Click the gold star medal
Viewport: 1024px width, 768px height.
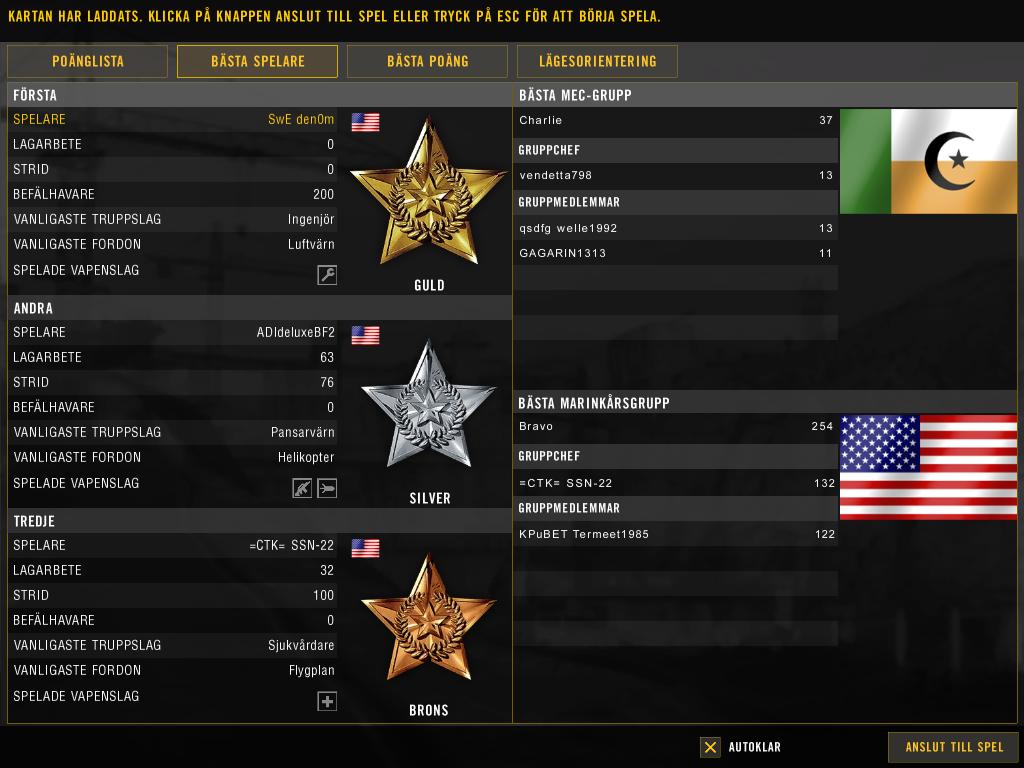pyautogui.click(x=428, y=193)
